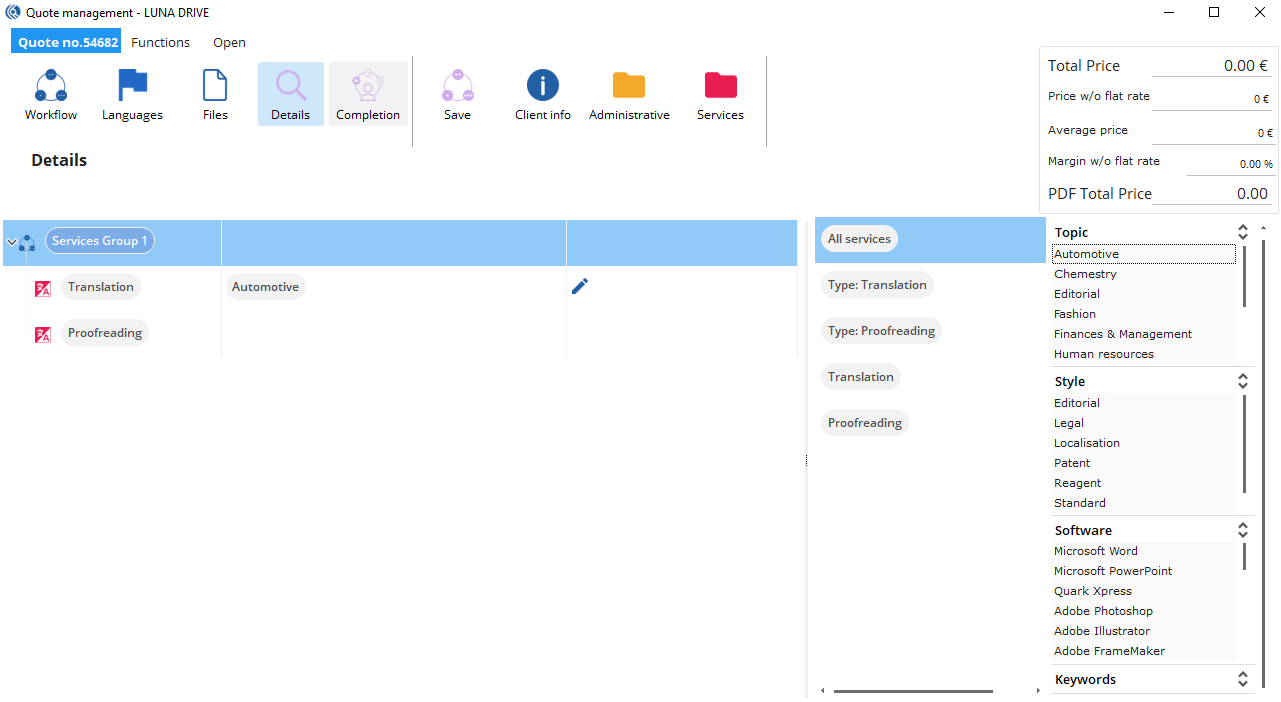Click the horizontal scrollbar under services list

point(912,691)
